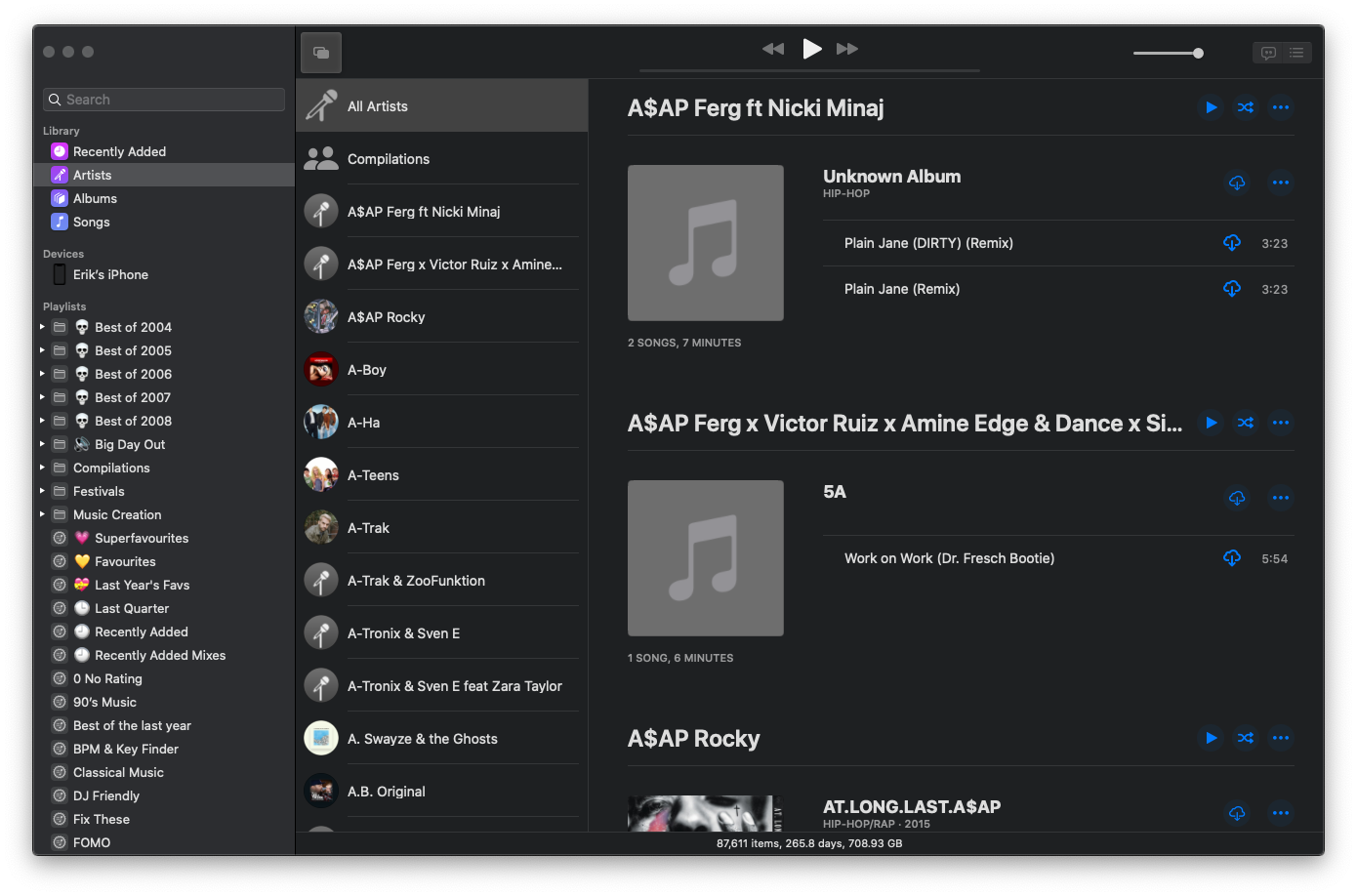1357x896 pixels.
Task: Select All Artists in artist list
Action: pyautogui.click(x=441, y=106)
